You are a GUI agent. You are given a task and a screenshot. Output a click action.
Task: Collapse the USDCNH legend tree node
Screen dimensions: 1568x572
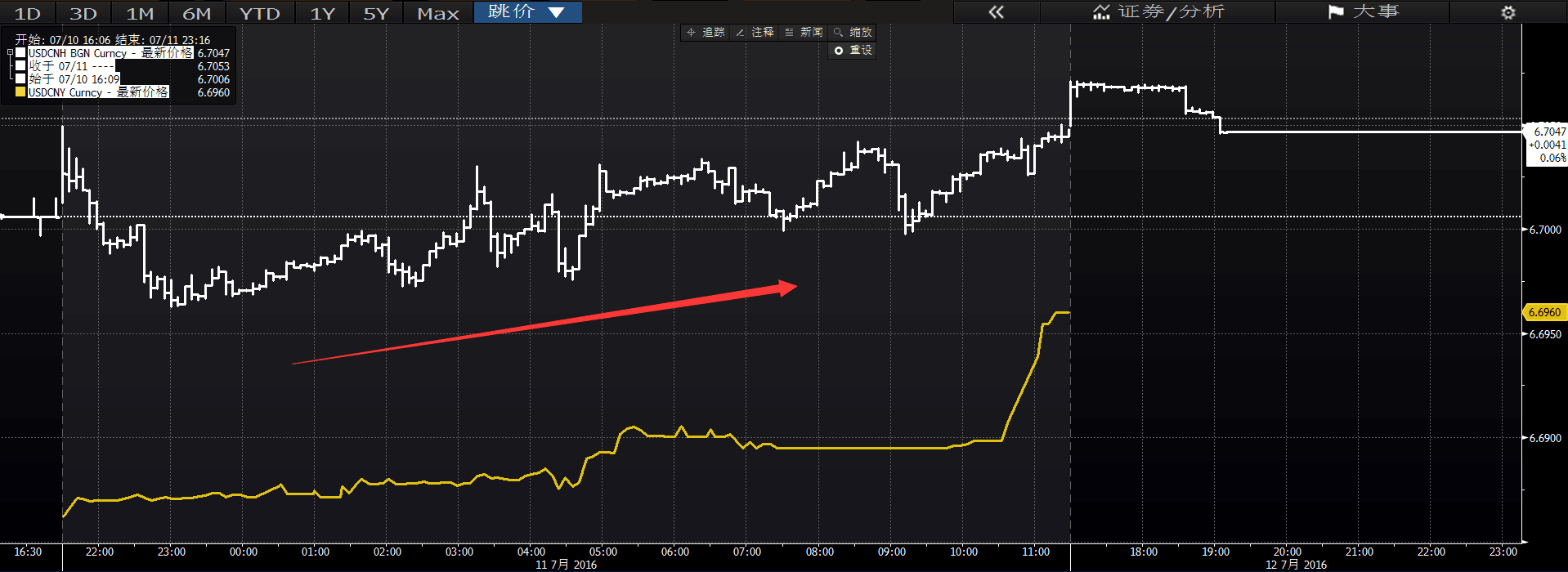tap(11, 53)
